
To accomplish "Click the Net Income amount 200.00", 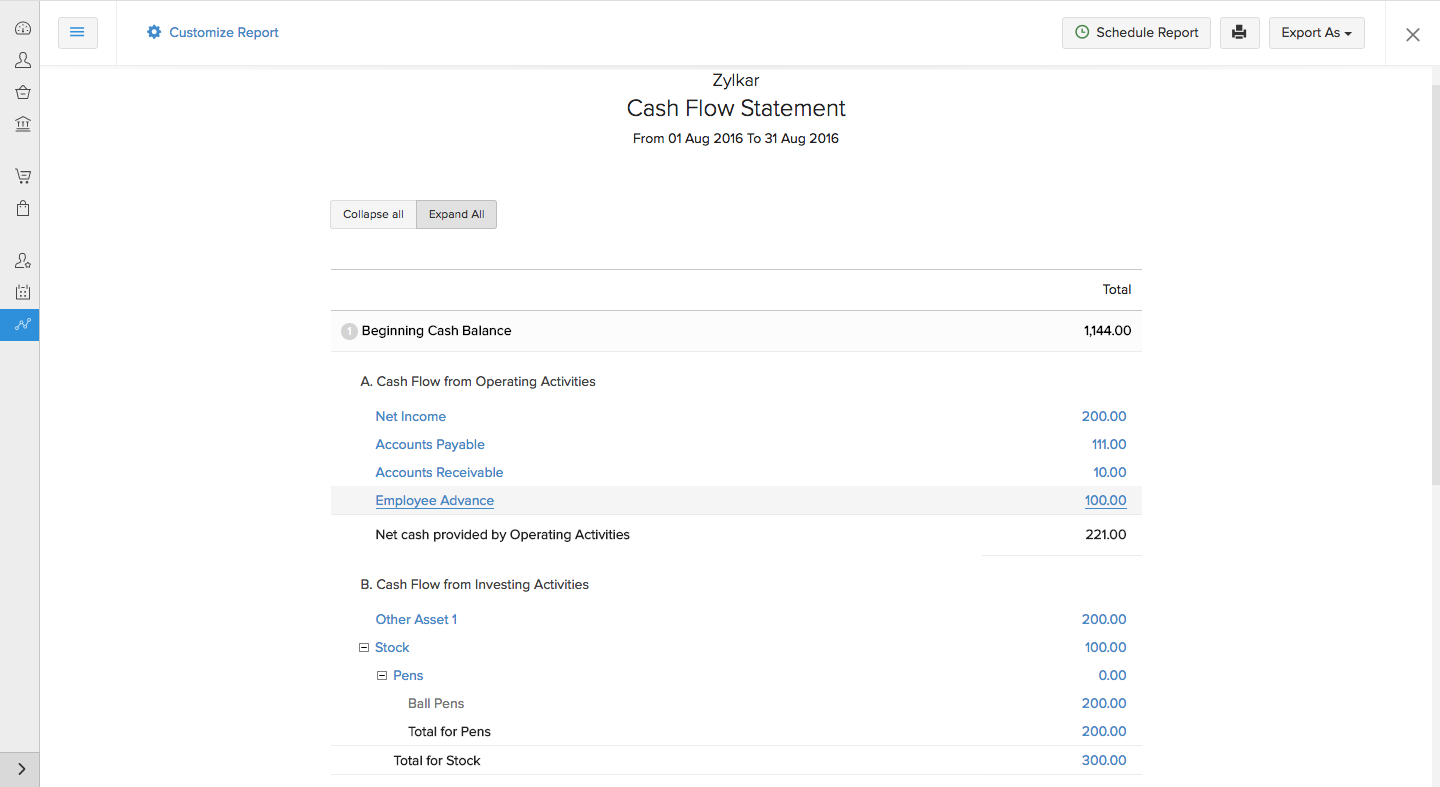I will coord(1103,417).
